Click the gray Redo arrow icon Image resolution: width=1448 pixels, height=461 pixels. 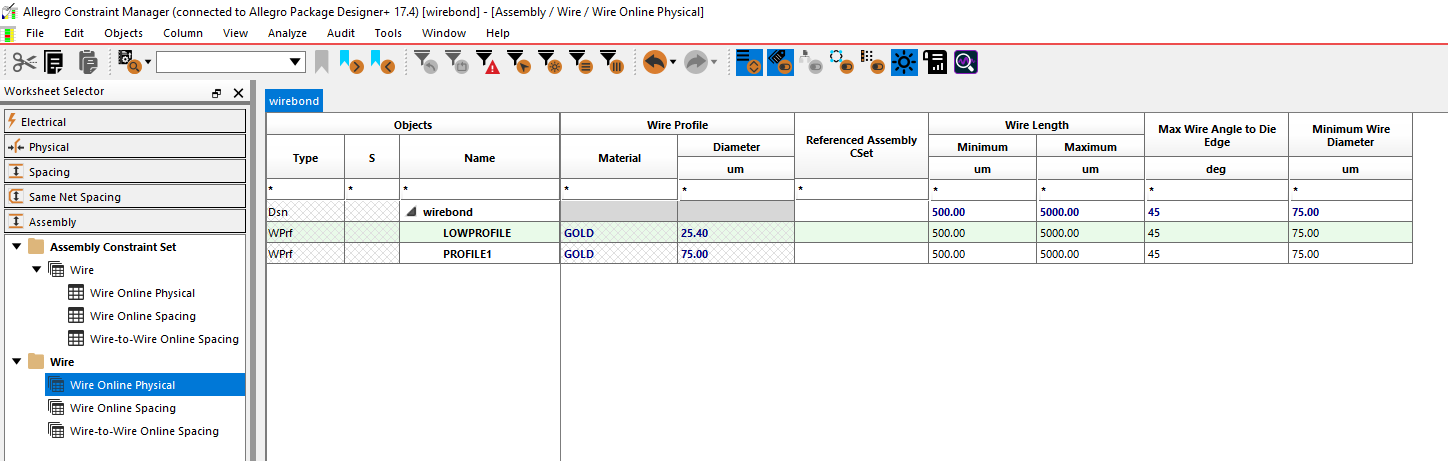tap(695, 62)
